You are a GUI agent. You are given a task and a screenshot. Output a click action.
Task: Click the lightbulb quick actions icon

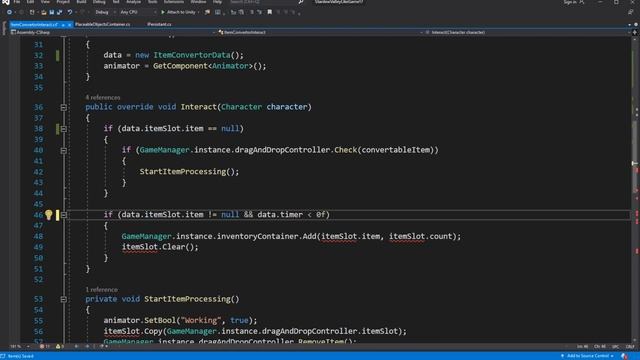click(x=49, y=215)
